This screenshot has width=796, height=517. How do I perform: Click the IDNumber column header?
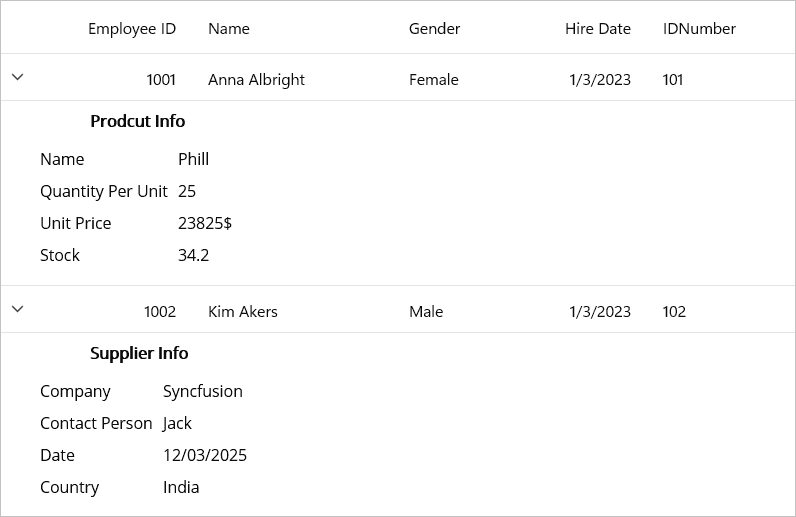point(699,28)
